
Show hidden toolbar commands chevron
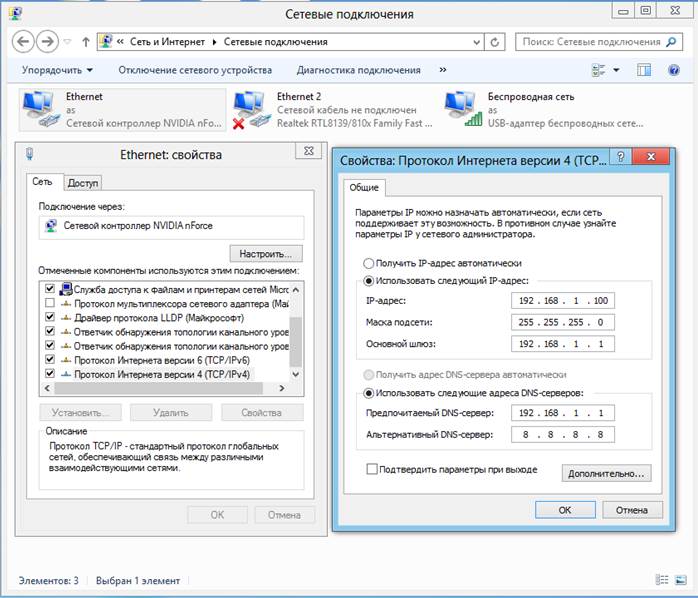(442, 70)
